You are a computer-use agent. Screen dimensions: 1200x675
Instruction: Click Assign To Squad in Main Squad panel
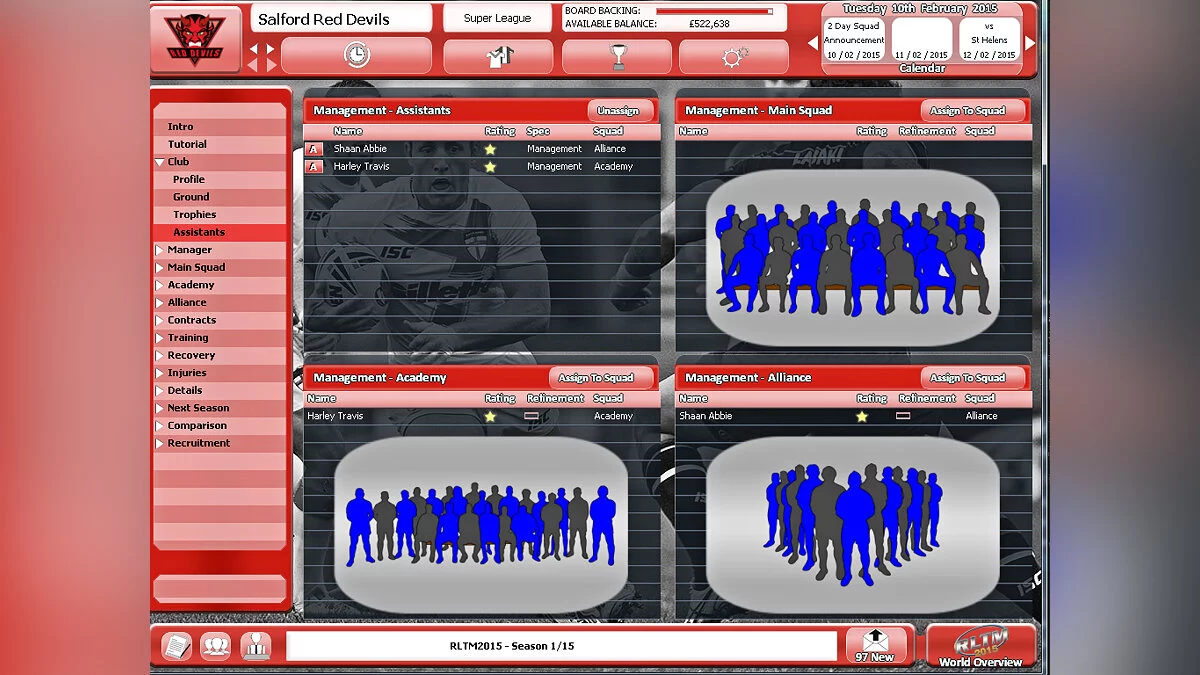[x=973, y=111]
